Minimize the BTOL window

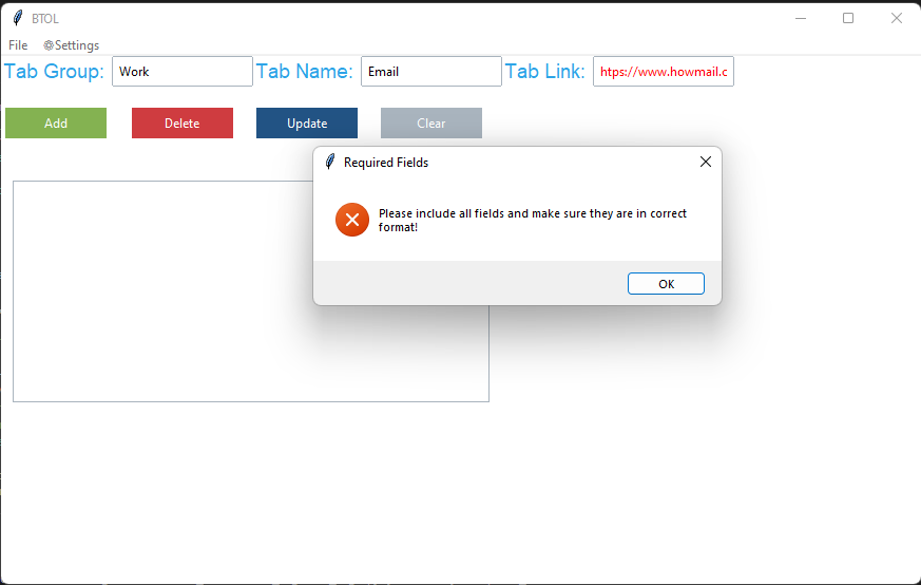pyautogui.click(x=800, y=17)
